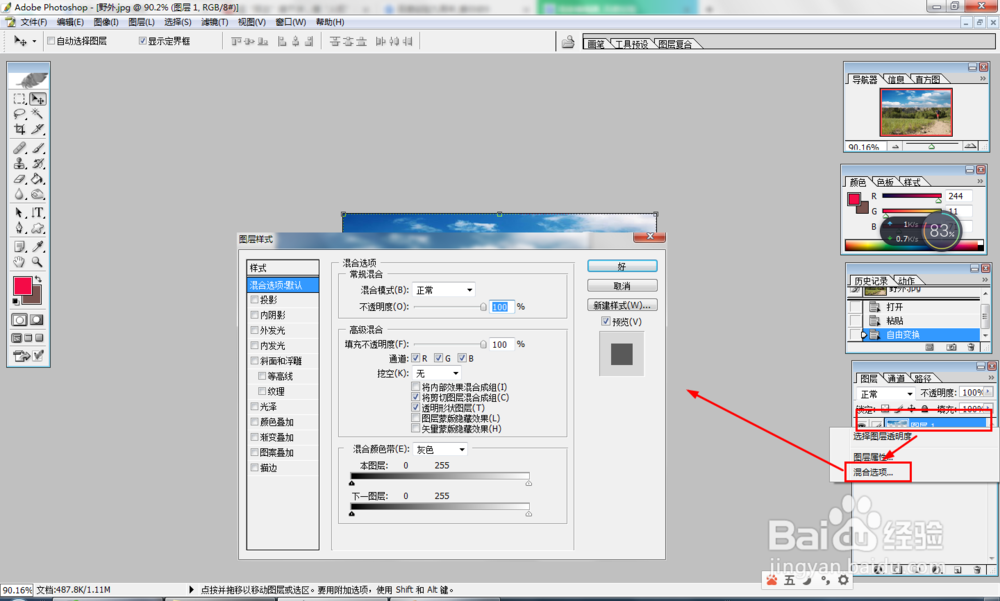Viewport: 1000px width, 601px height.
Task: Click the 填充不透明度 fill slider handle
Action: pos(483,345)
